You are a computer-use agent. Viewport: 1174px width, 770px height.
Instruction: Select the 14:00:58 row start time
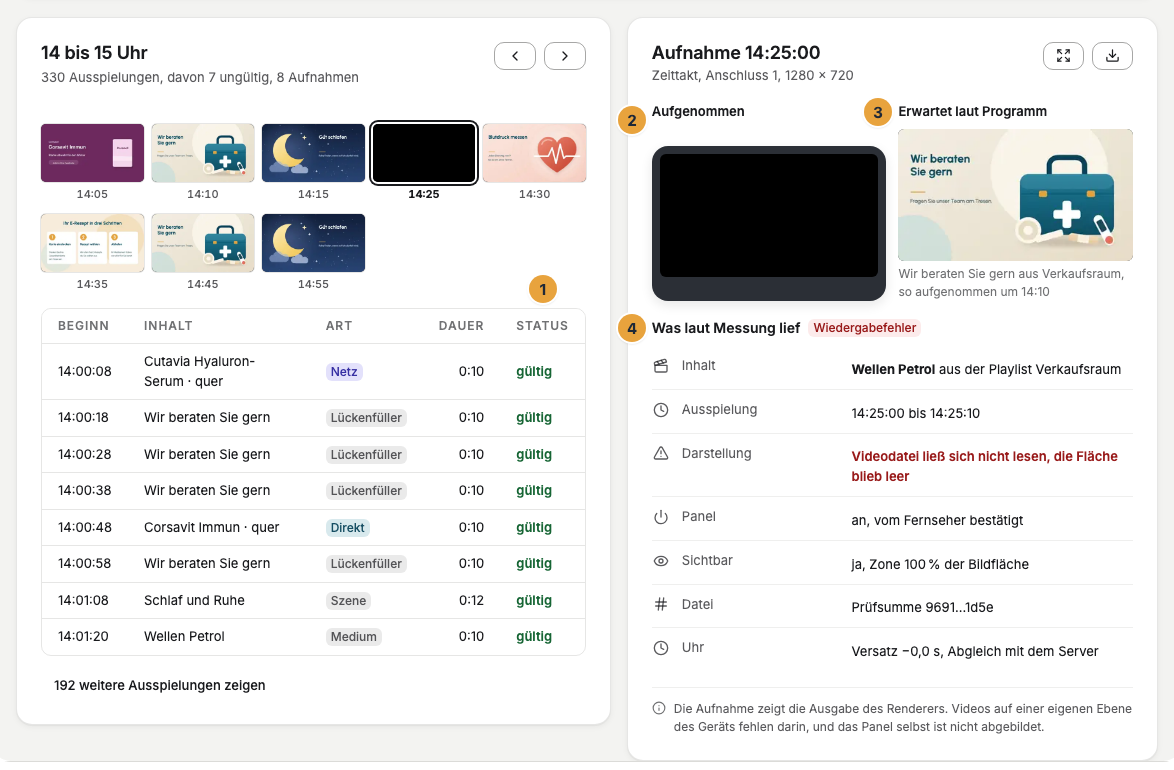coord(85,563)
